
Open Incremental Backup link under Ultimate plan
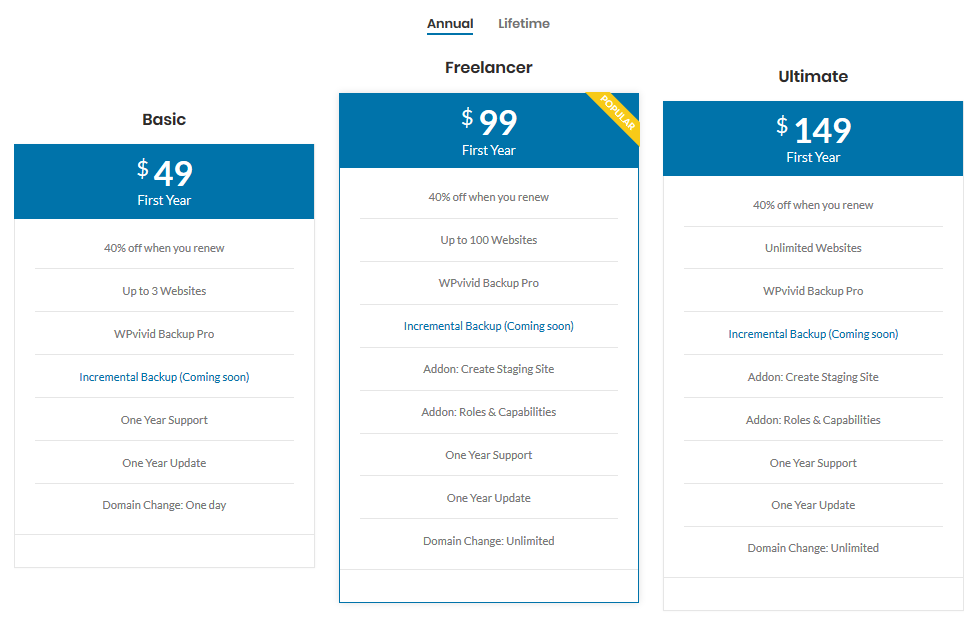tap(813, 333)
